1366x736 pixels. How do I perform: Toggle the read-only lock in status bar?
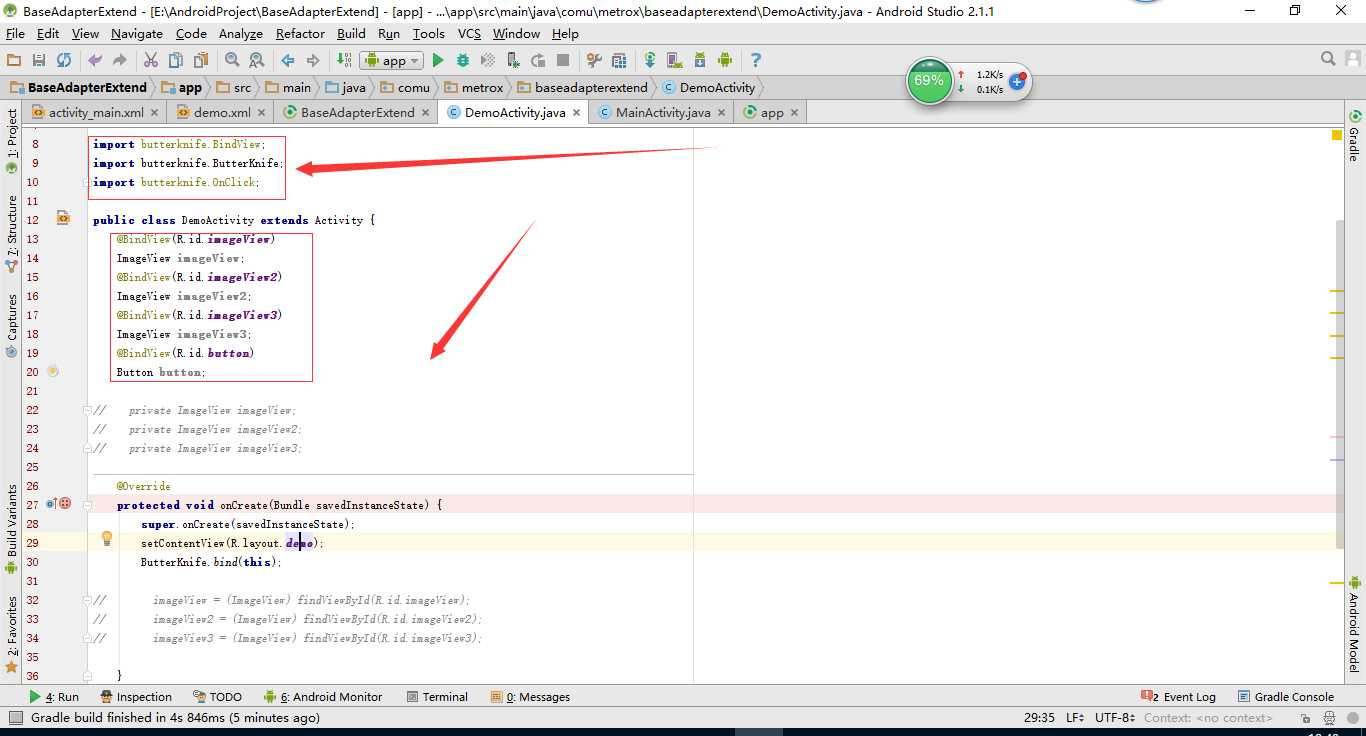coord(1306,718)
